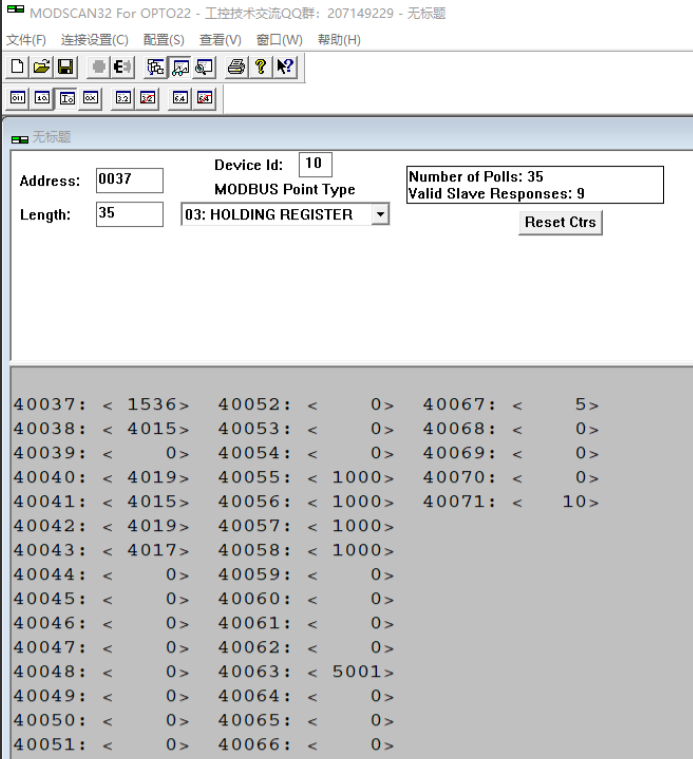Open the 查看(V) menu

point(220,40)
